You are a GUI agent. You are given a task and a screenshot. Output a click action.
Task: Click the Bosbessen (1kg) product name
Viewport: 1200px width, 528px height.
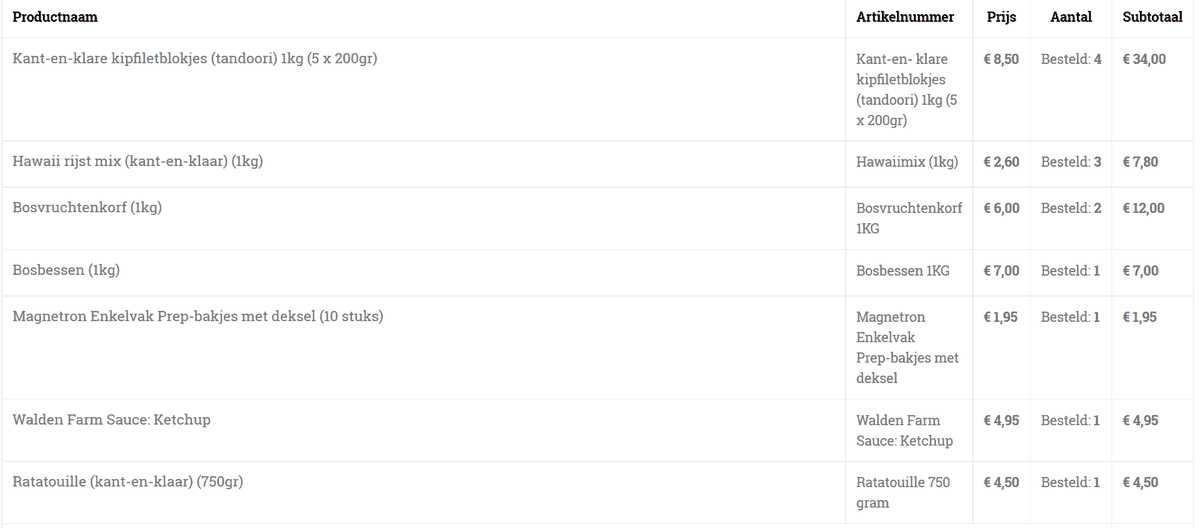coord(66,270)
